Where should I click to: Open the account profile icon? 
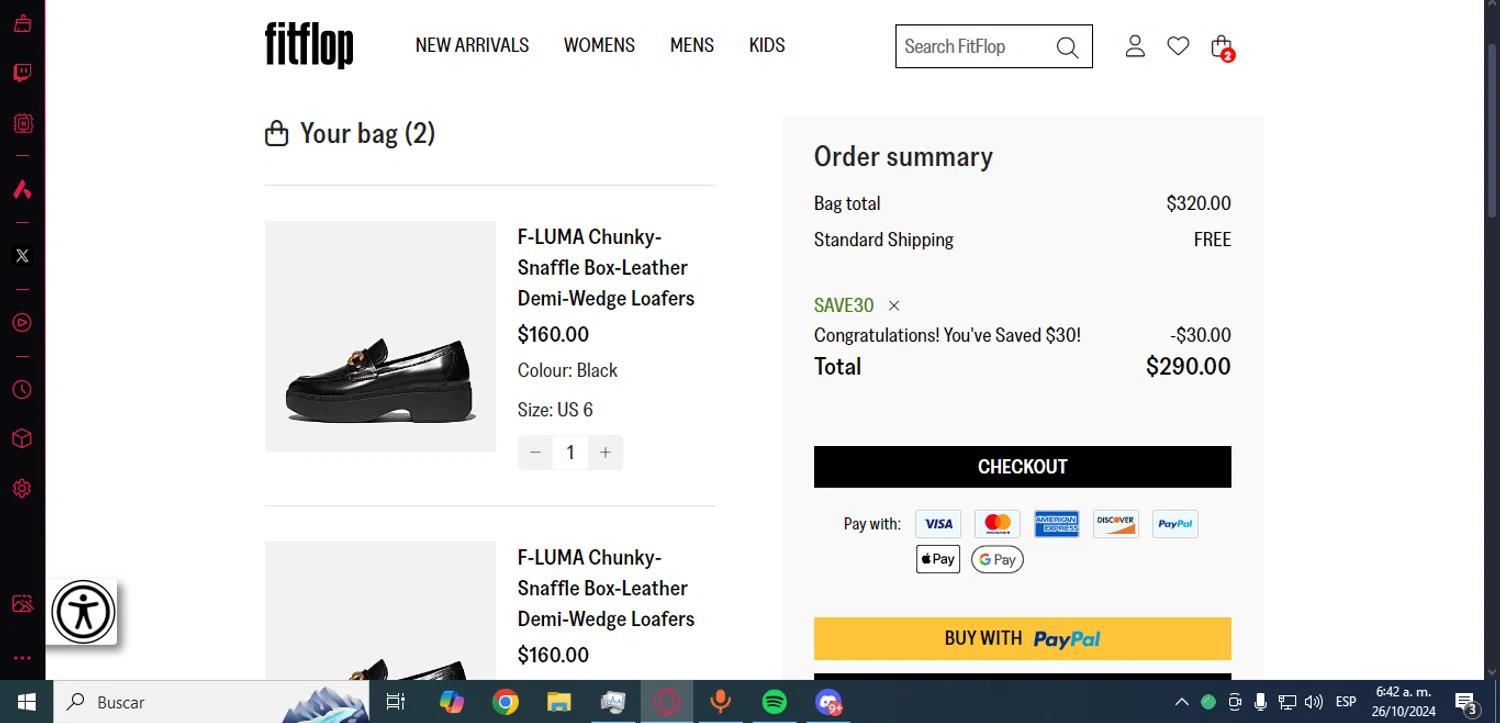1135,46
